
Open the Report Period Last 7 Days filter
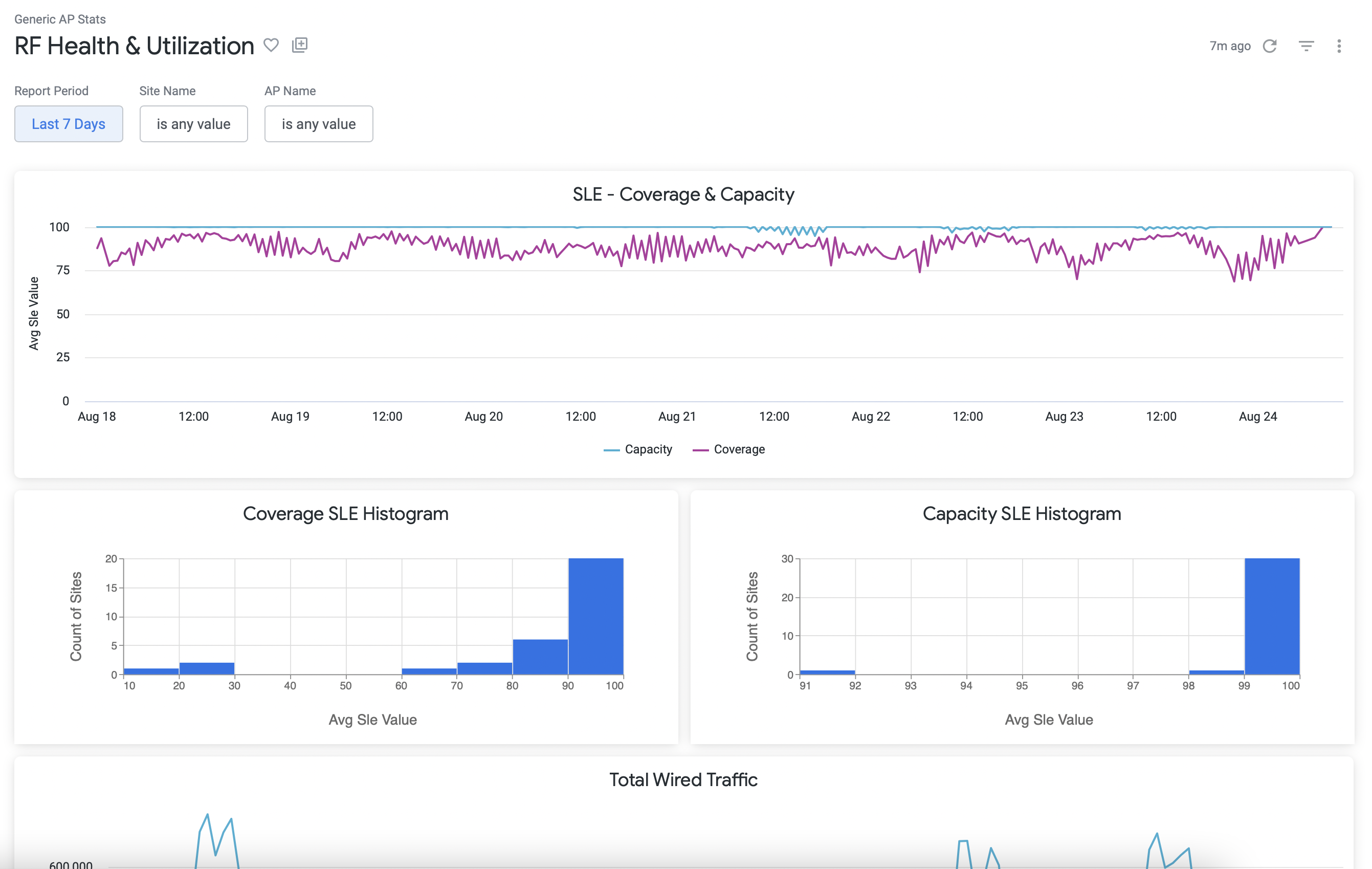pos(69,124)
